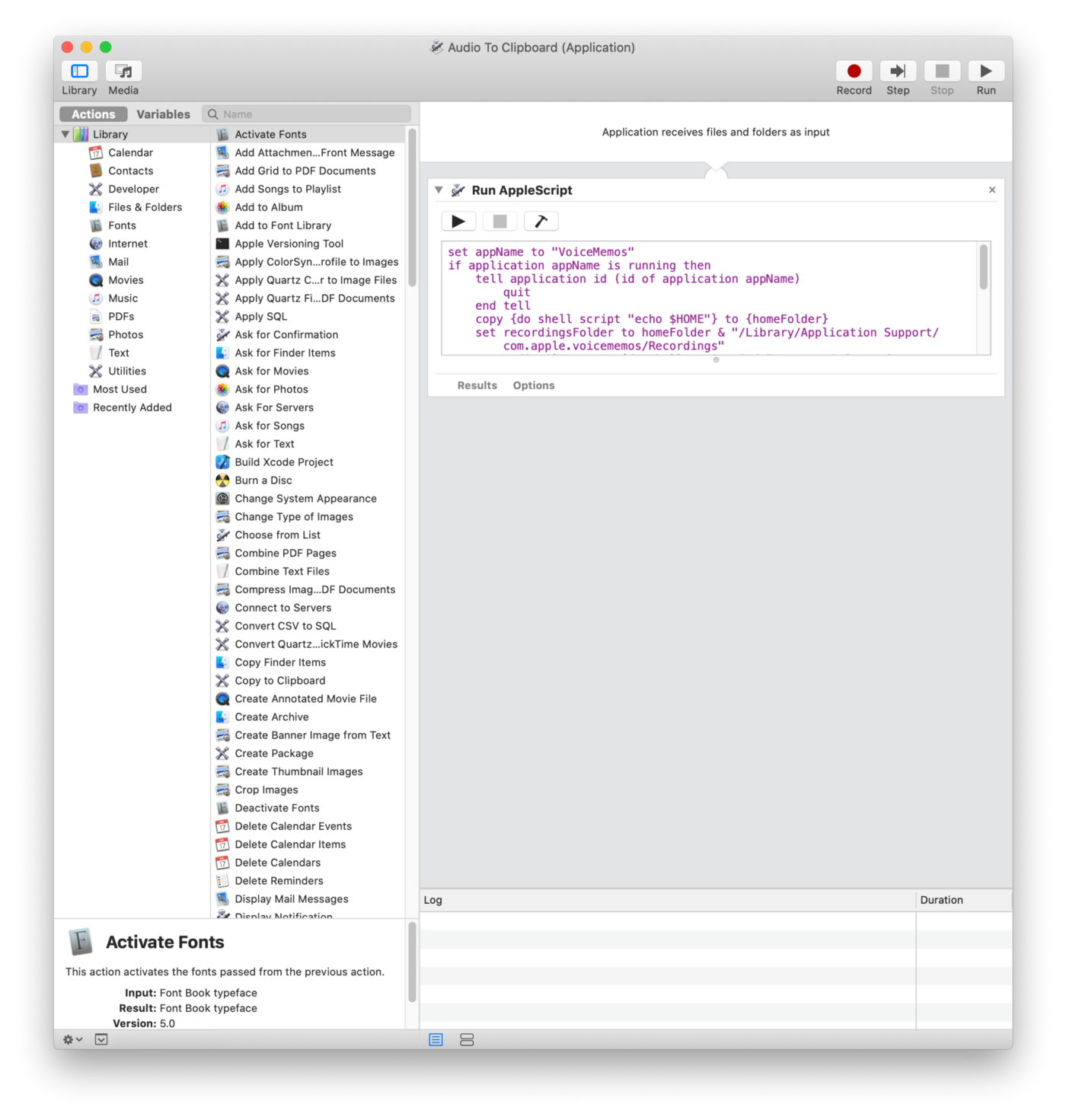Open the Results tab of the action
The height and width of the screenshot is (1120, 1066).
point(477,385)
